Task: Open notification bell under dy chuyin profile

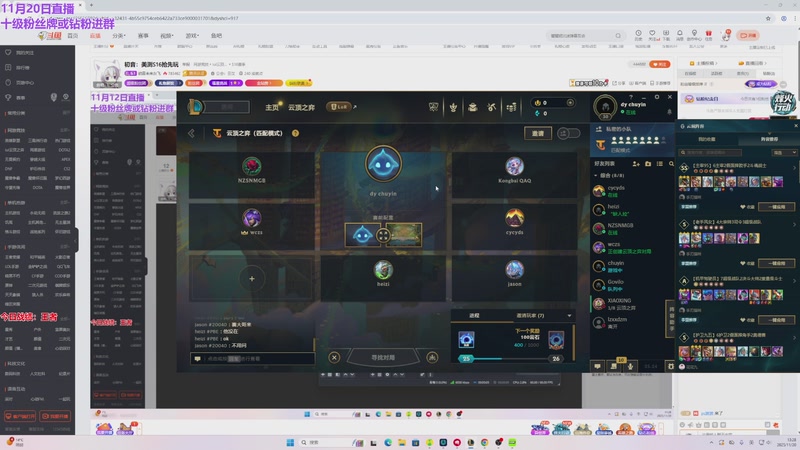Action: tap(669, 112)
